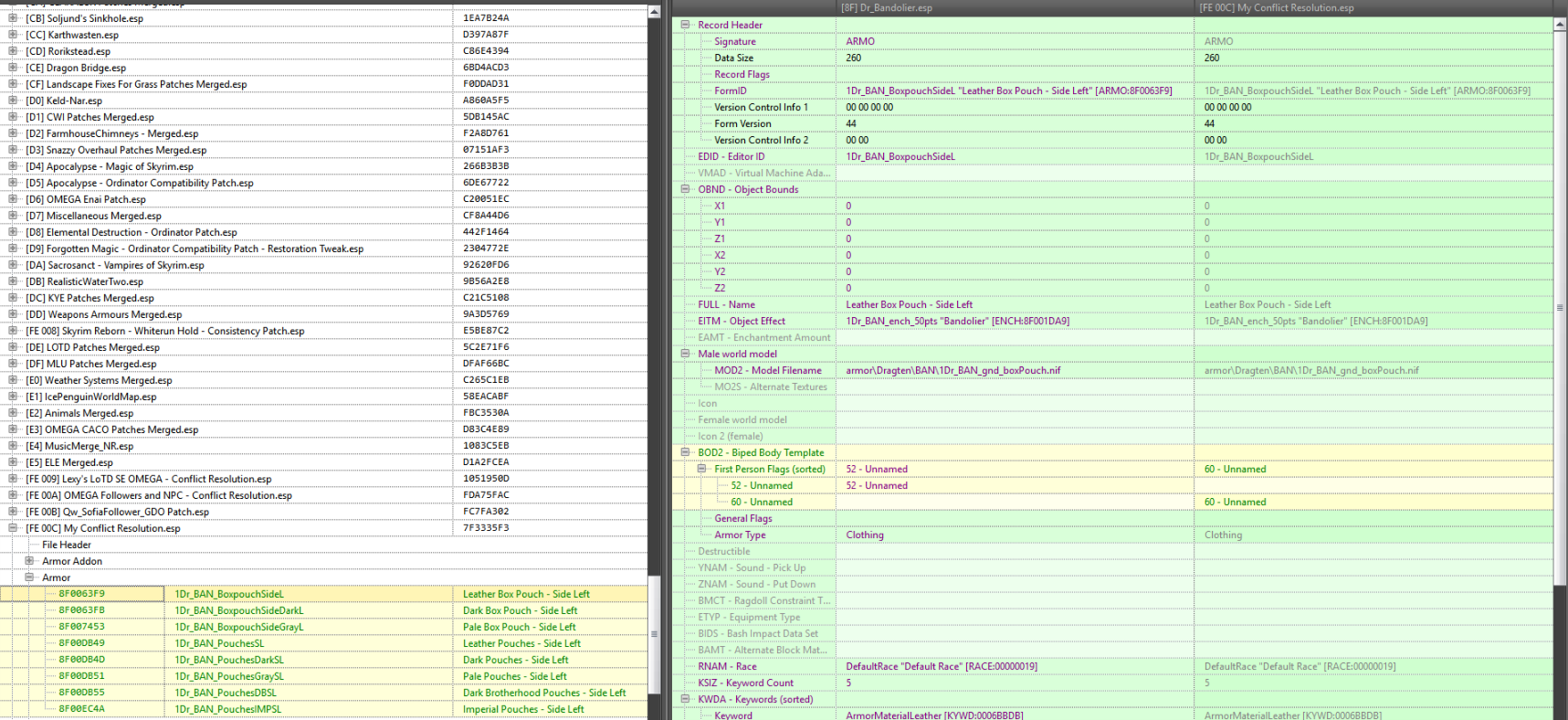
Task: Click name Imperial Pouches - Side Left
Action: coord(523,709)
